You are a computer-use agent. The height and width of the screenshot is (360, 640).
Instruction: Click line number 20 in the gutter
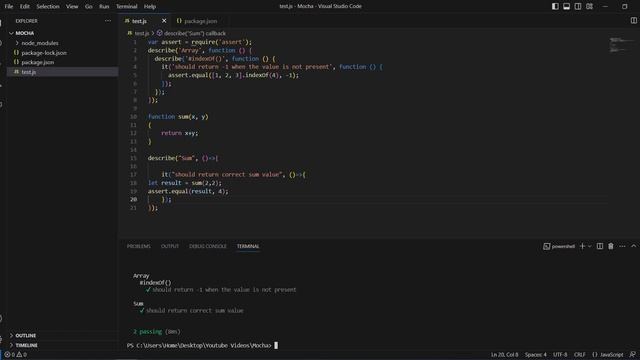point(133,200)
